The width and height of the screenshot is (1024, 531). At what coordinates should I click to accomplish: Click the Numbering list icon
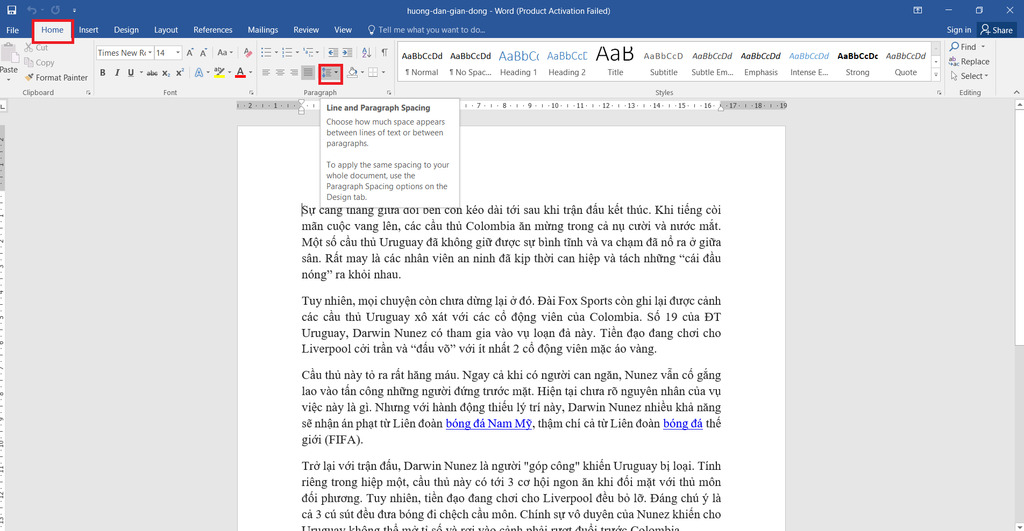pos(287,53)
